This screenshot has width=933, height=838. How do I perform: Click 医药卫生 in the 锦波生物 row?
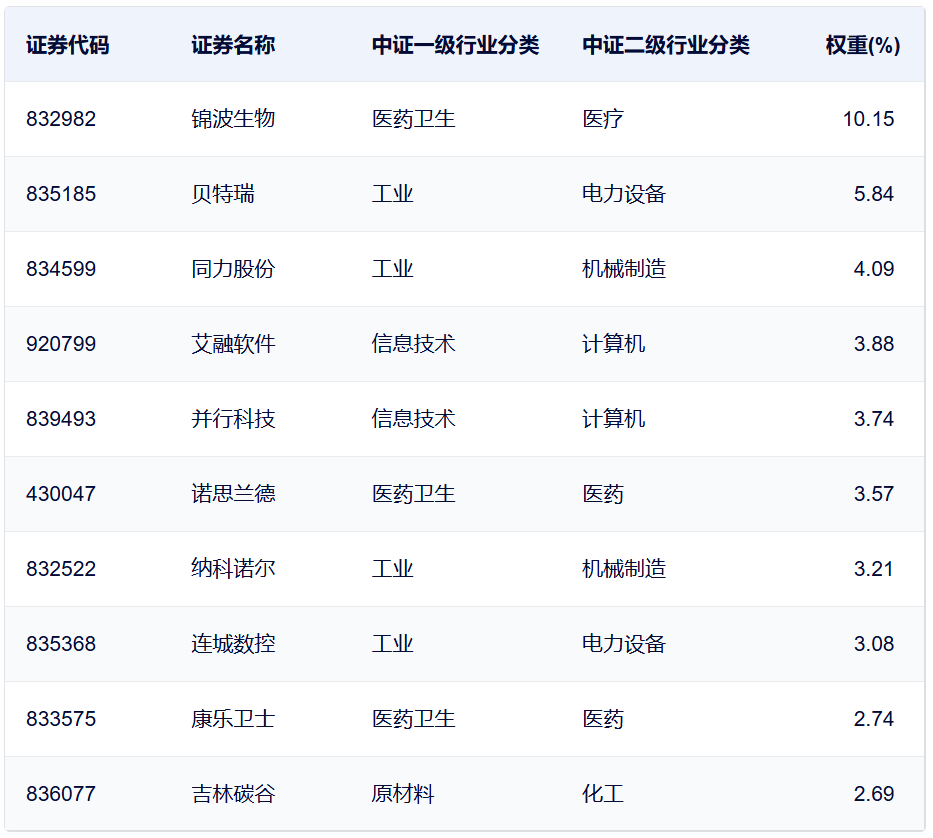tap(414, 119)
